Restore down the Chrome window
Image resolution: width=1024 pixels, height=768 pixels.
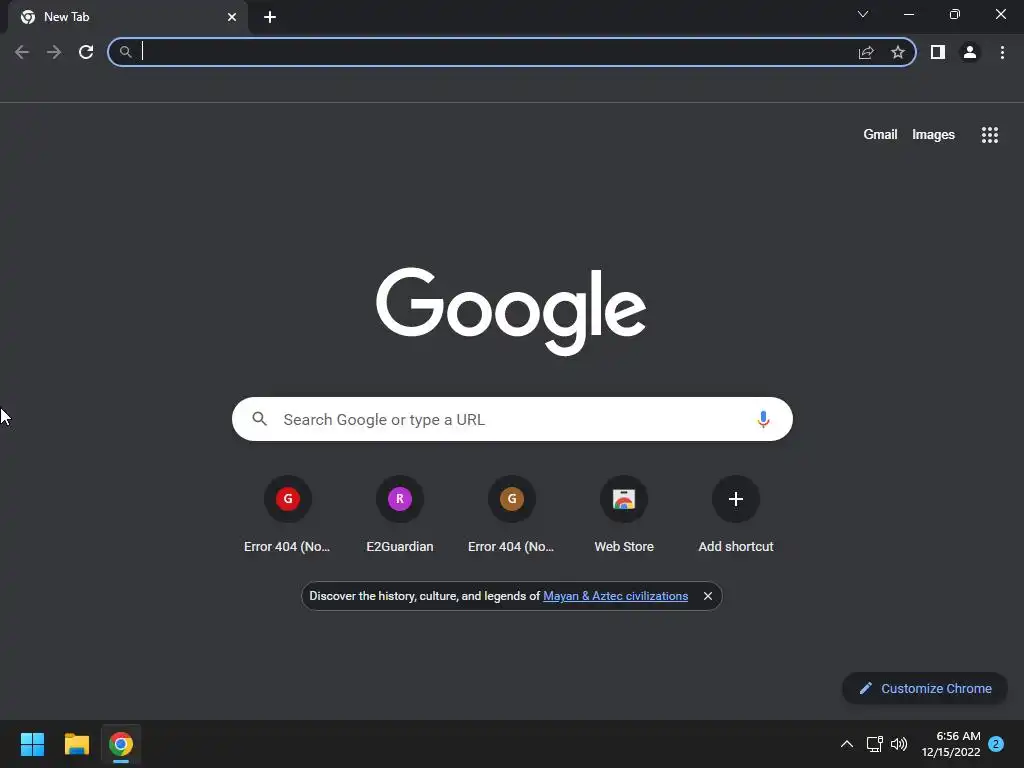(x=955, y=14)
